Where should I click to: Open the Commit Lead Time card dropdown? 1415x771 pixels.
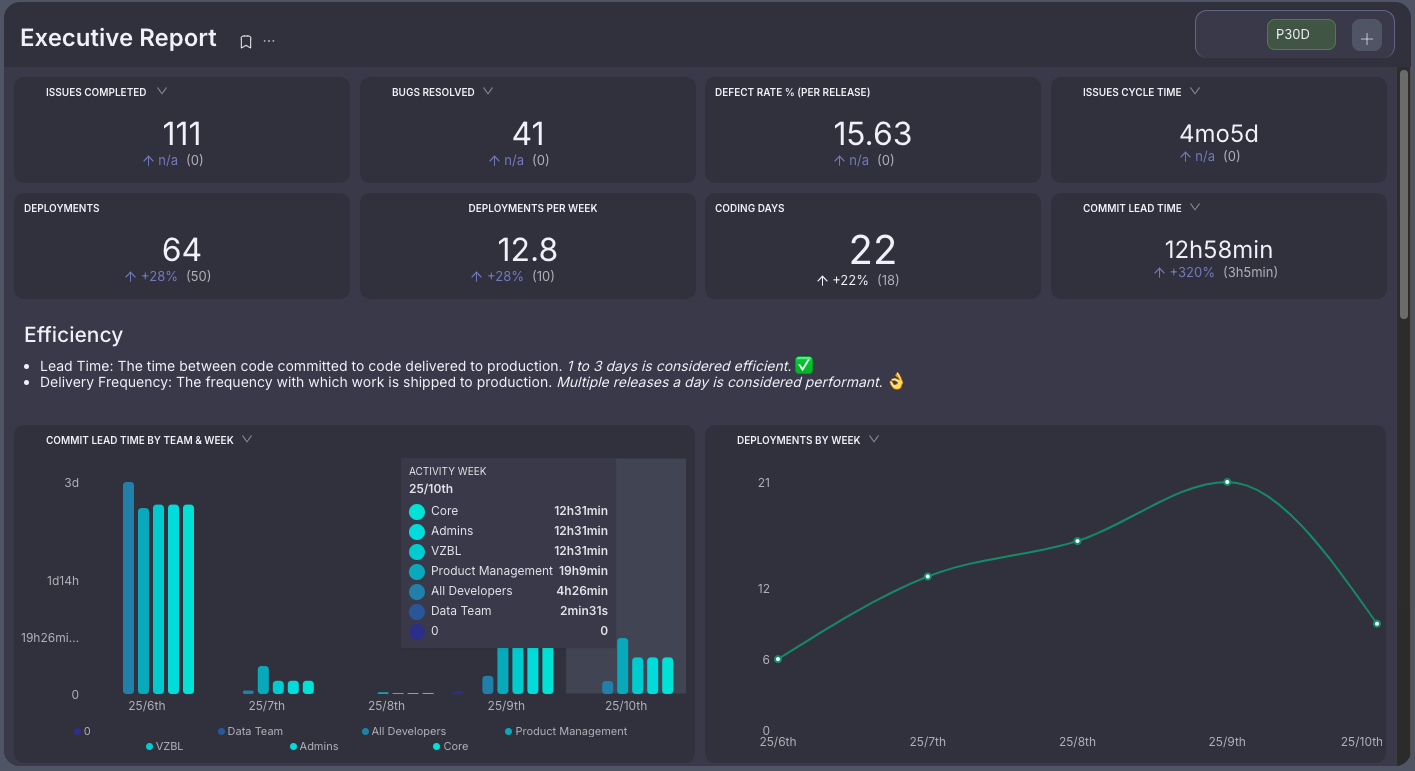point(1195,208)
